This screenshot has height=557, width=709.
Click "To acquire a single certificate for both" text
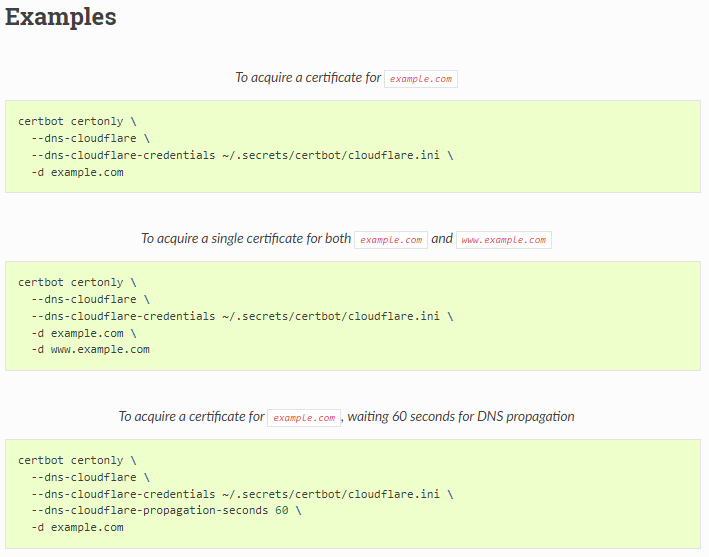(246, 239)
